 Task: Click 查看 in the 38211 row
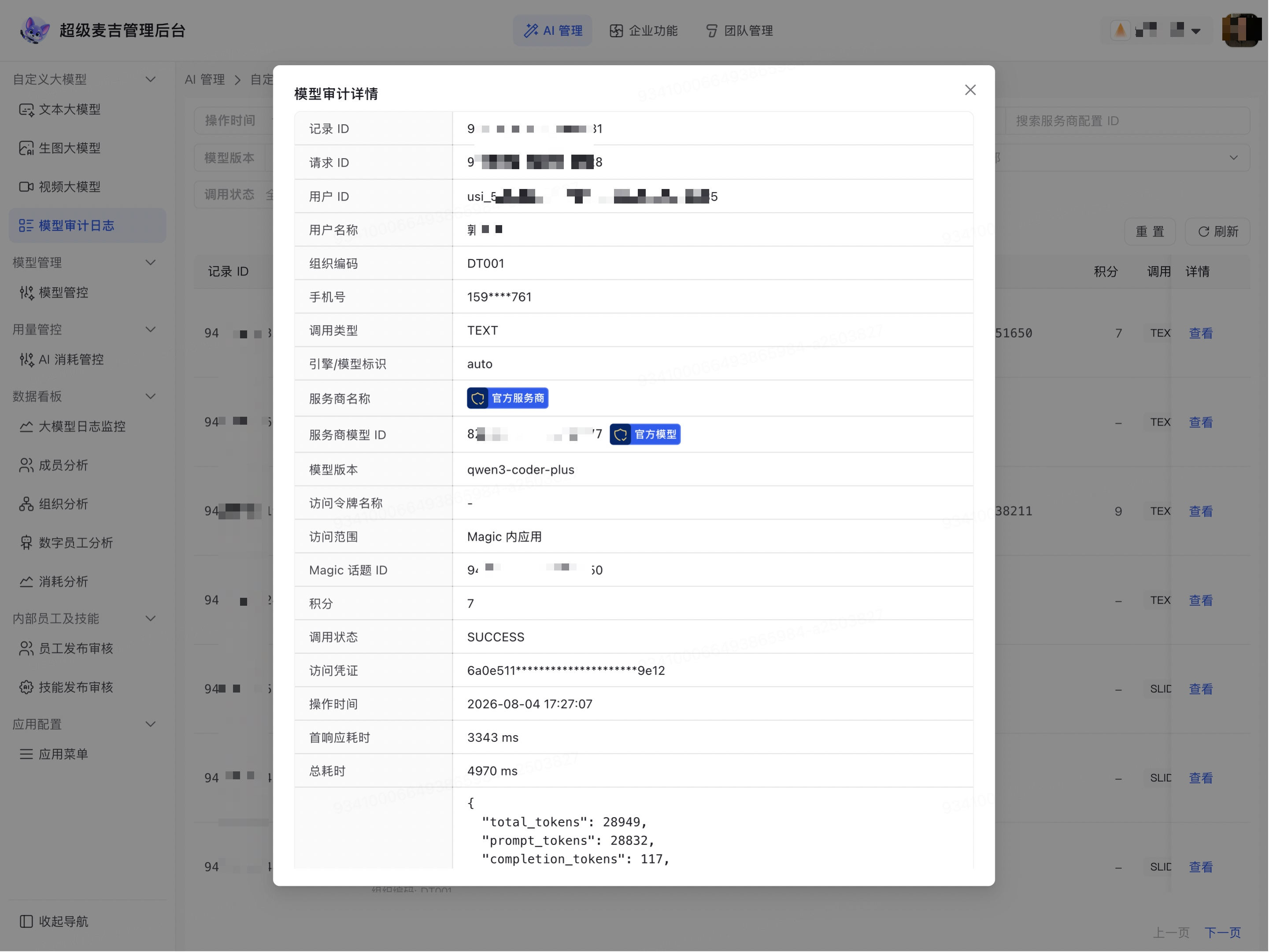click(x=1201, y=511)
